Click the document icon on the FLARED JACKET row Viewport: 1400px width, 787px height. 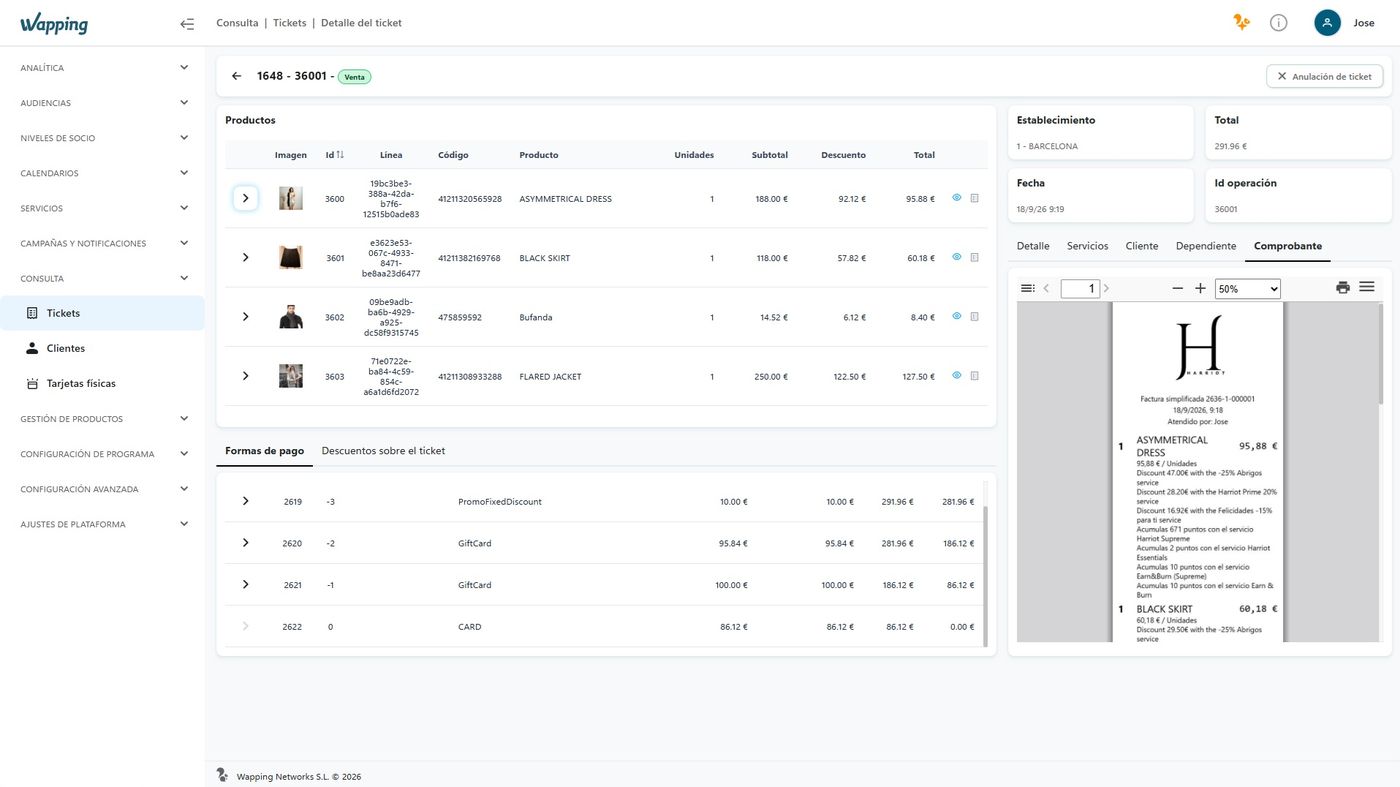(x=975, y=376)
